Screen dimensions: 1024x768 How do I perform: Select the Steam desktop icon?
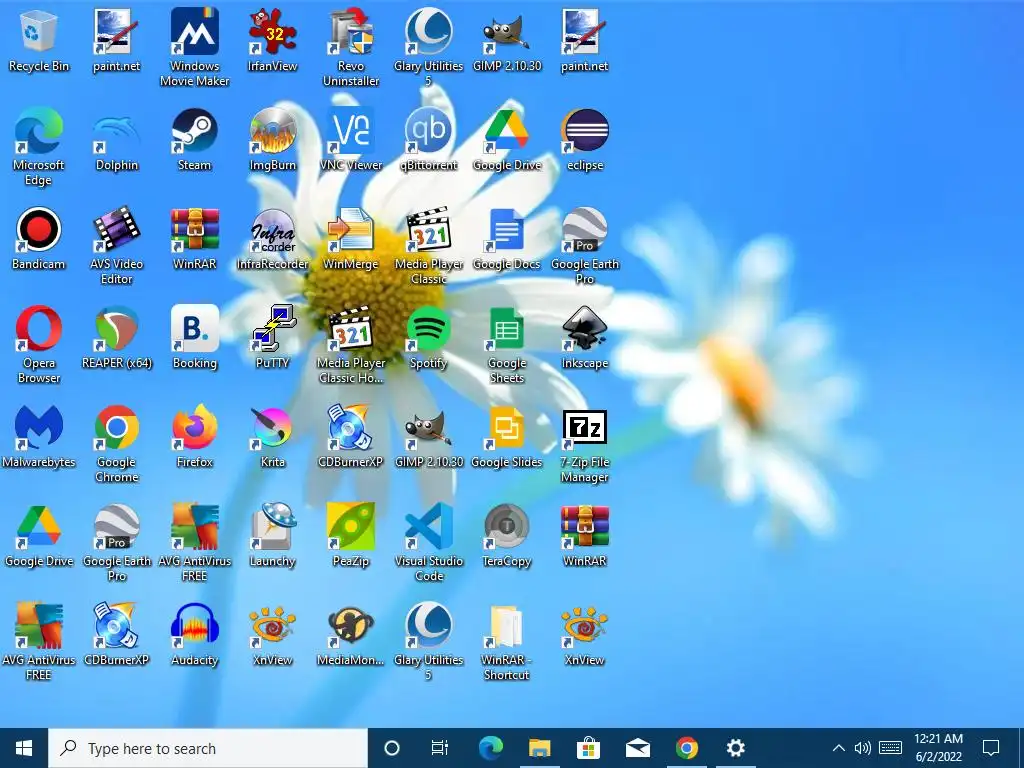195,140
